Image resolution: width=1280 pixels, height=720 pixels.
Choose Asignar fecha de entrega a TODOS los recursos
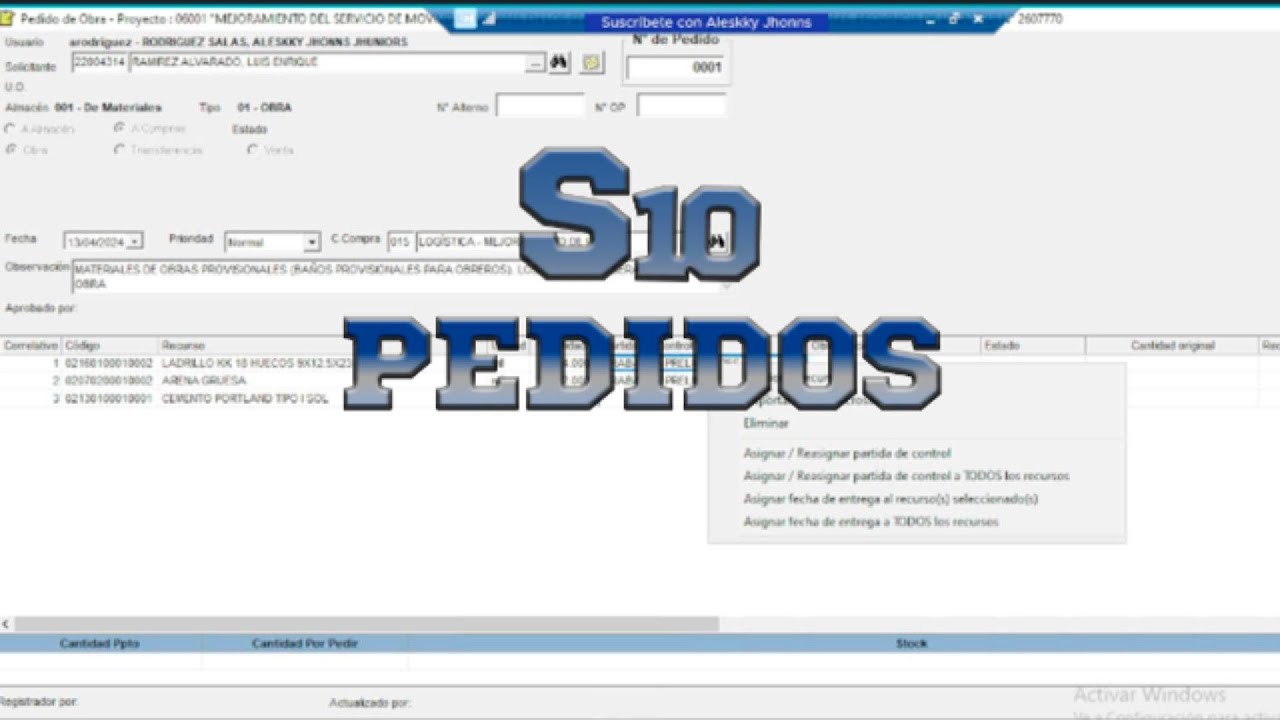click(871, 522)
